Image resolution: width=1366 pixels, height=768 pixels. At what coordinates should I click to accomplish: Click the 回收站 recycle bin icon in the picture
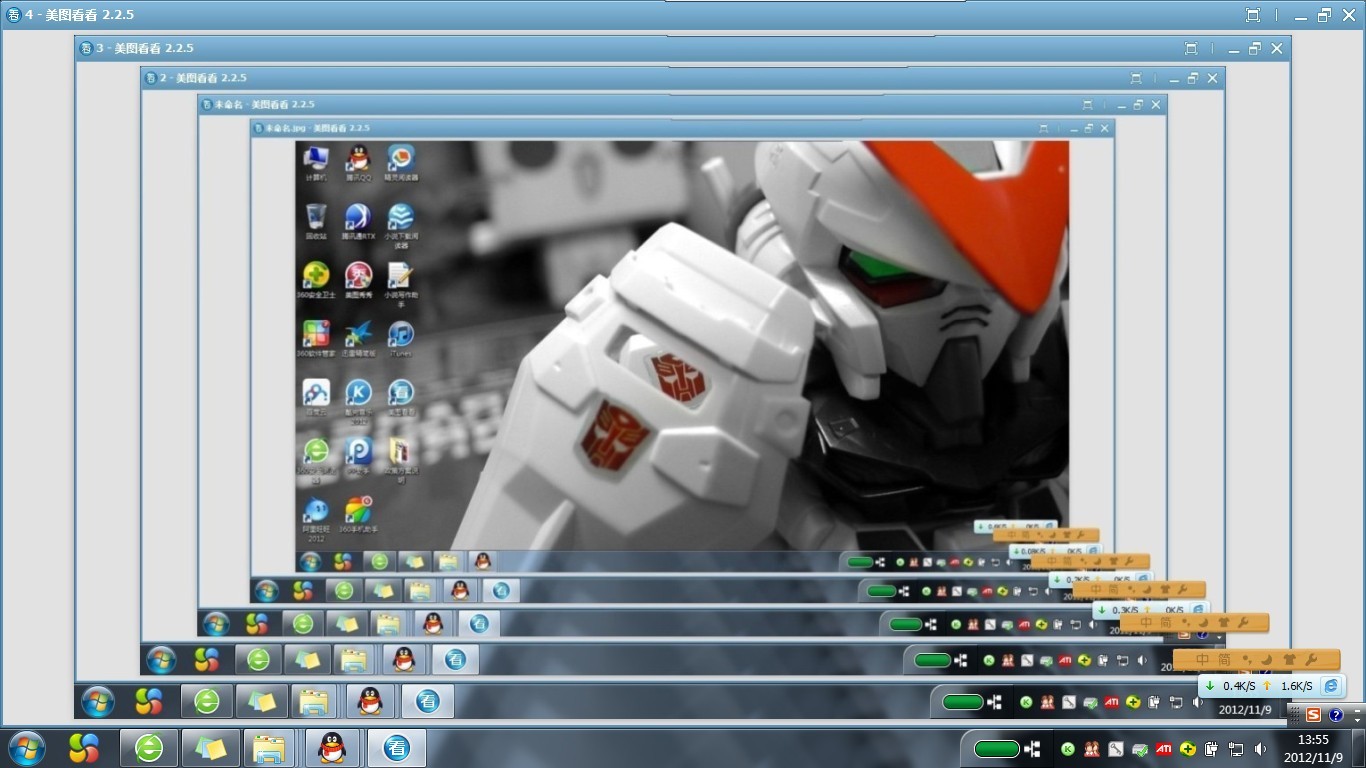[316, 222]
